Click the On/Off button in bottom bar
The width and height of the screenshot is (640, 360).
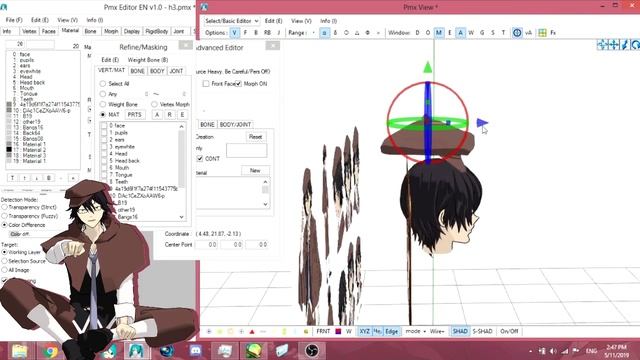[509, 331]
